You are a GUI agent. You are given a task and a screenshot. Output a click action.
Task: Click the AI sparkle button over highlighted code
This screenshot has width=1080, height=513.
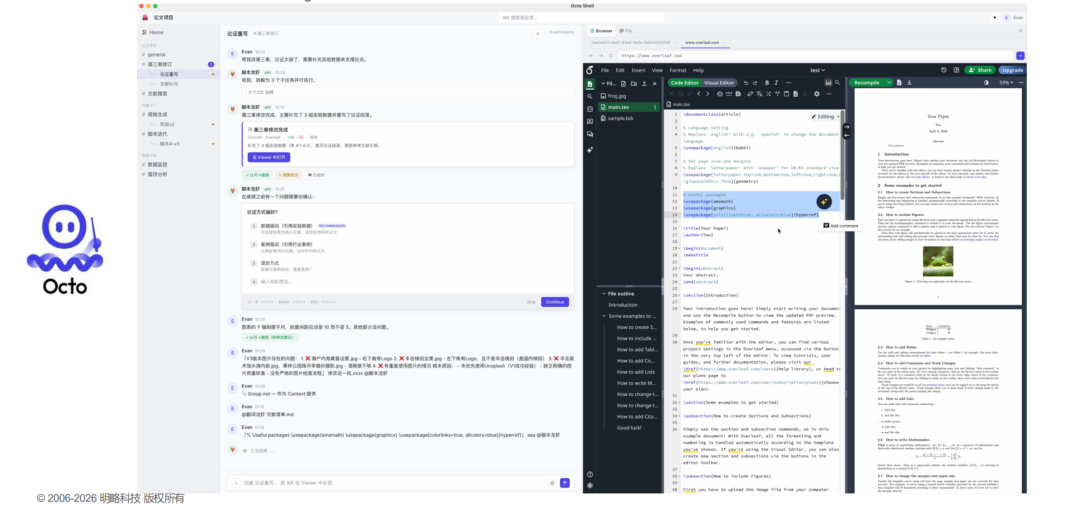[x=824, y=201]
